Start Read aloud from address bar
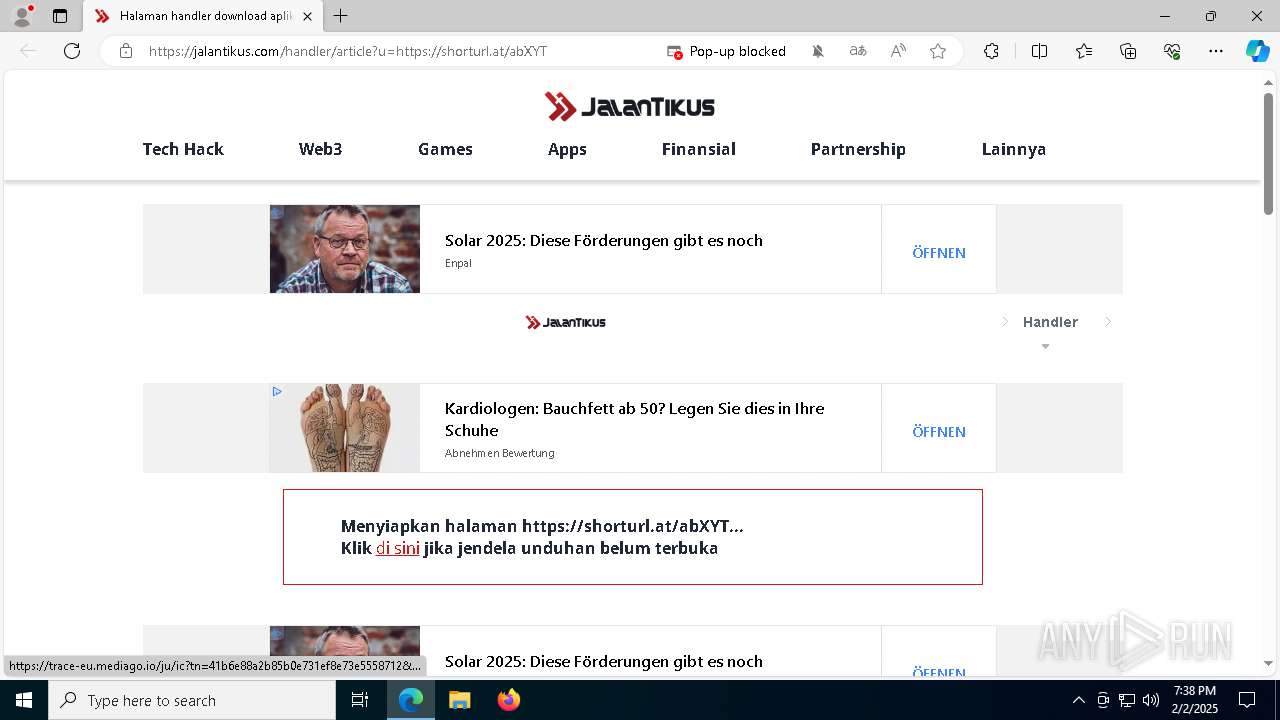Screen dimensions: 1280x720 pos(898,51)
